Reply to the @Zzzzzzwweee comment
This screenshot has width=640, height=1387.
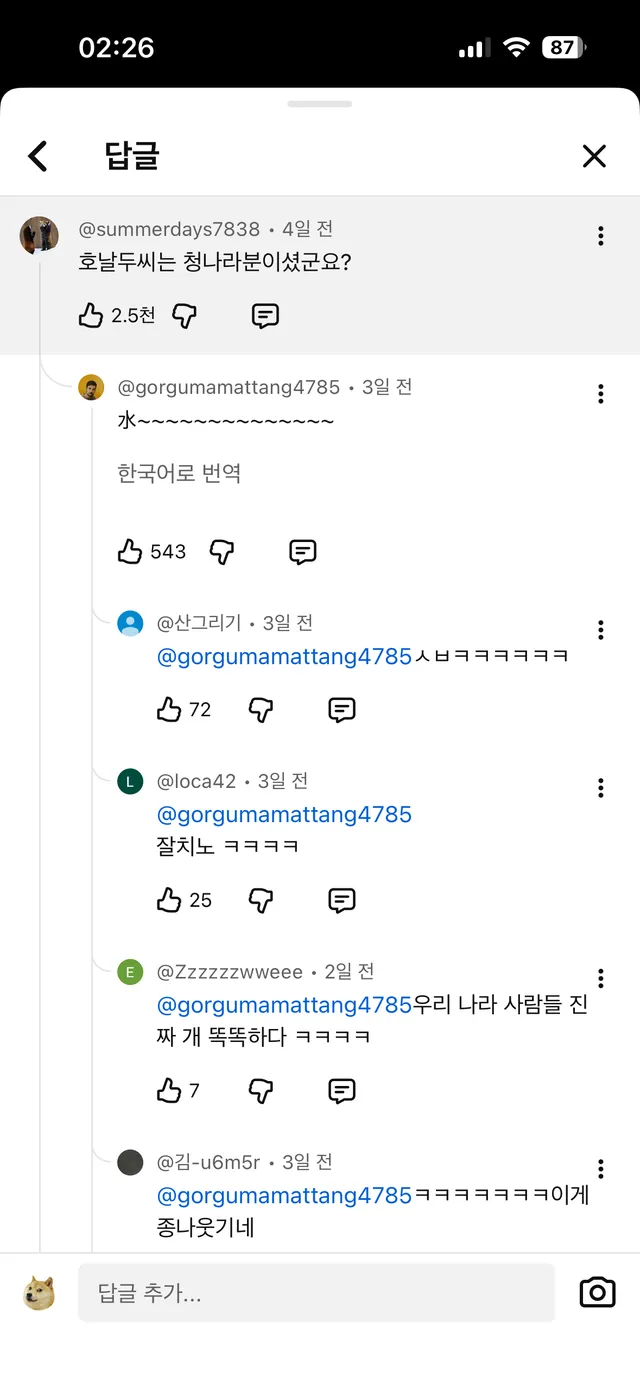(x=342, y=1090)
